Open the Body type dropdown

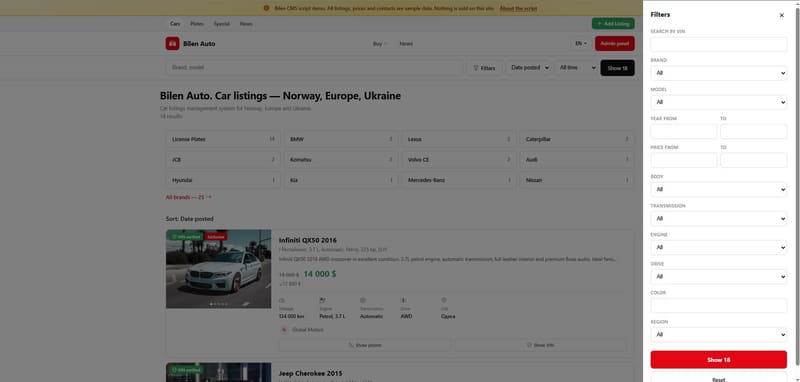pos(718,189)
